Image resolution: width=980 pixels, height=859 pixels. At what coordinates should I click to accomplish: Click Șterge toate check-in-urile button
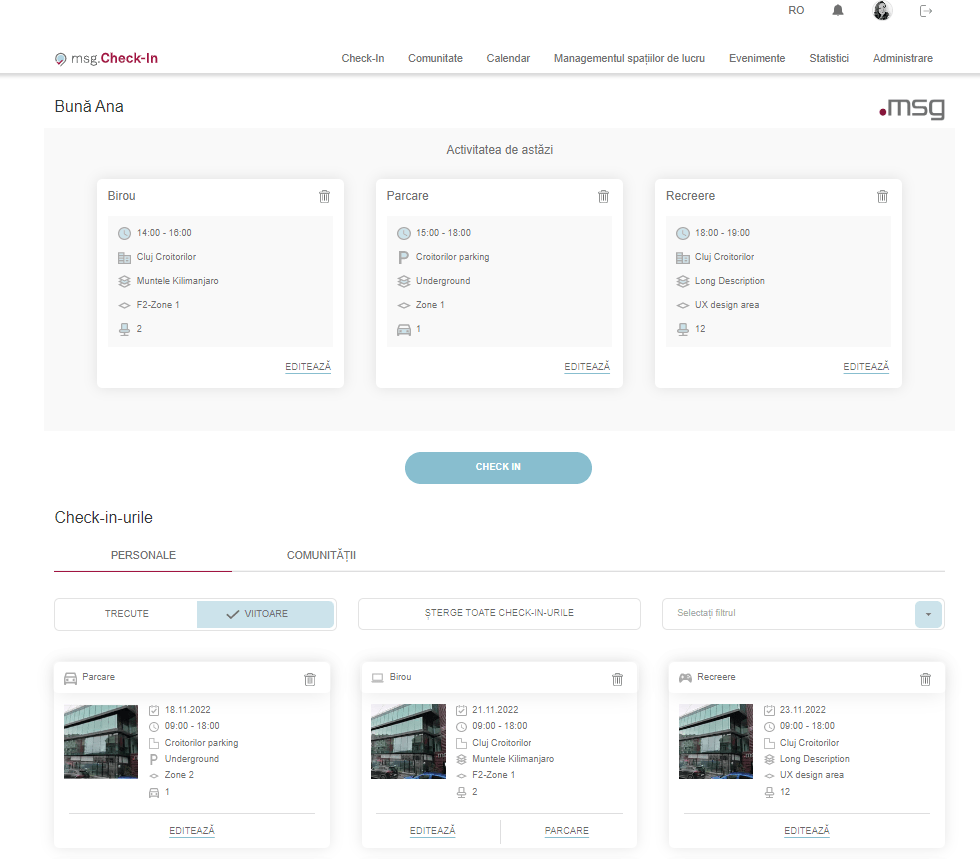click(x=499, y=614)
